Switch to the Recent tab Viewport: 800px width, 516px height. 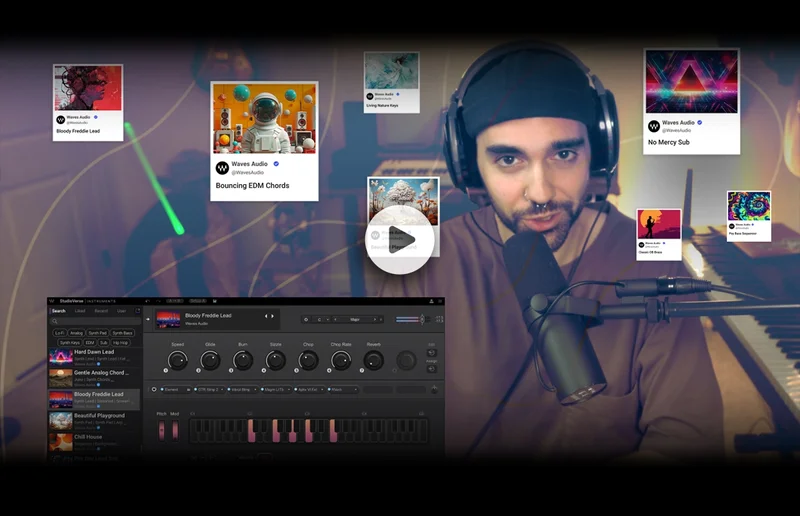click(102, 311)
